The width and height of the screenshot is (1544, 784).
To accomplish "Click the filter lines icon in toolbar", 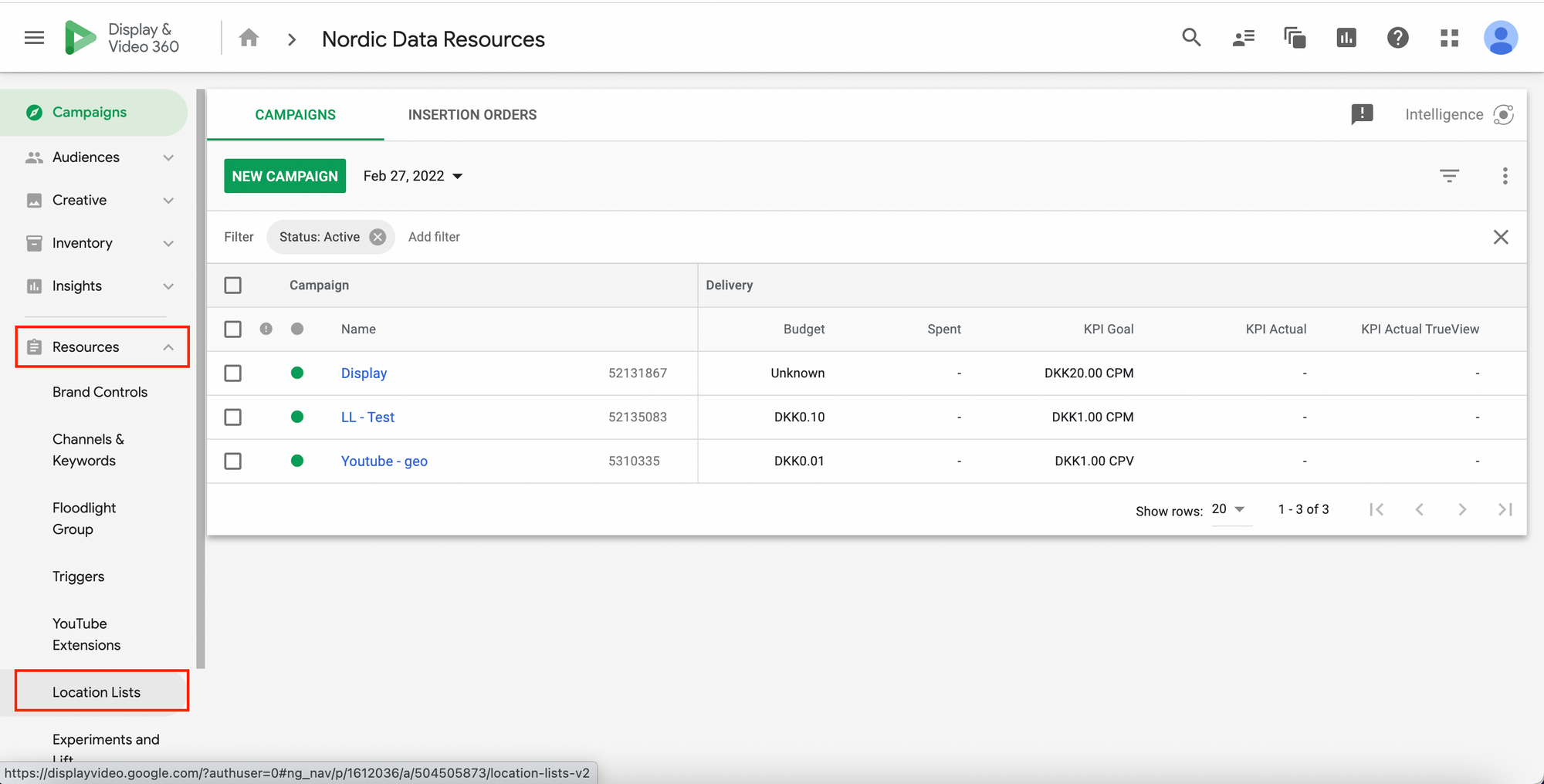I will [1449, 176].
